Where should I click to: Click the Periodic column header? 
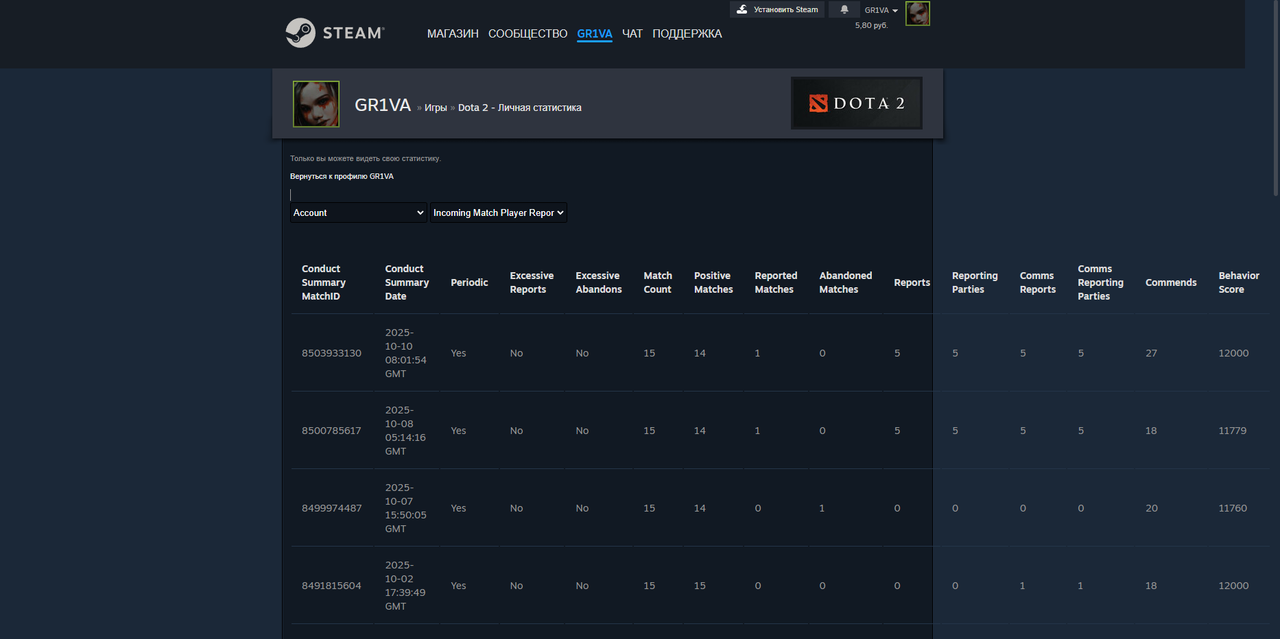469,283
